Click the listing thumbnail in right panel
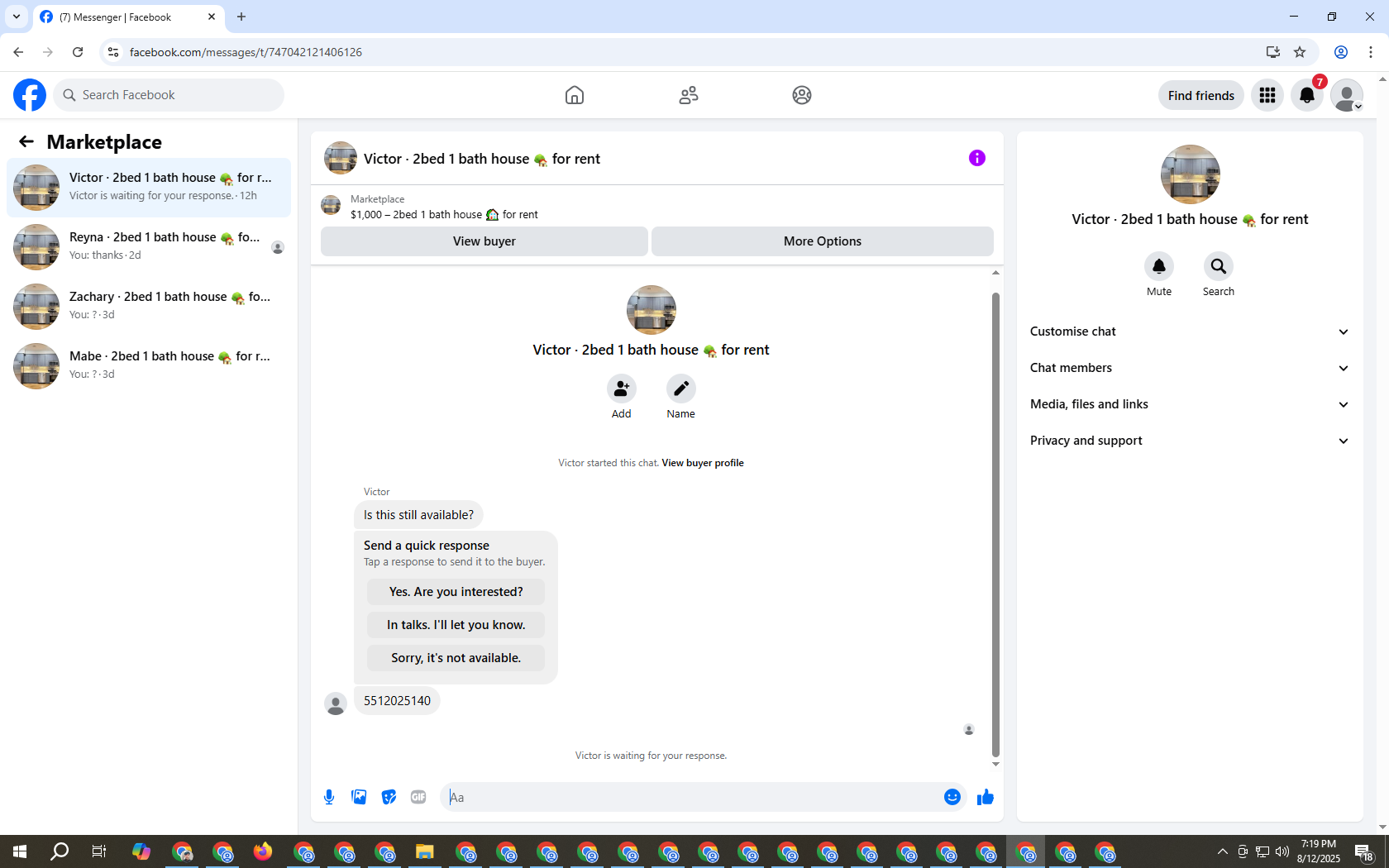The image size is (1389, 868). coord(1191,174)
